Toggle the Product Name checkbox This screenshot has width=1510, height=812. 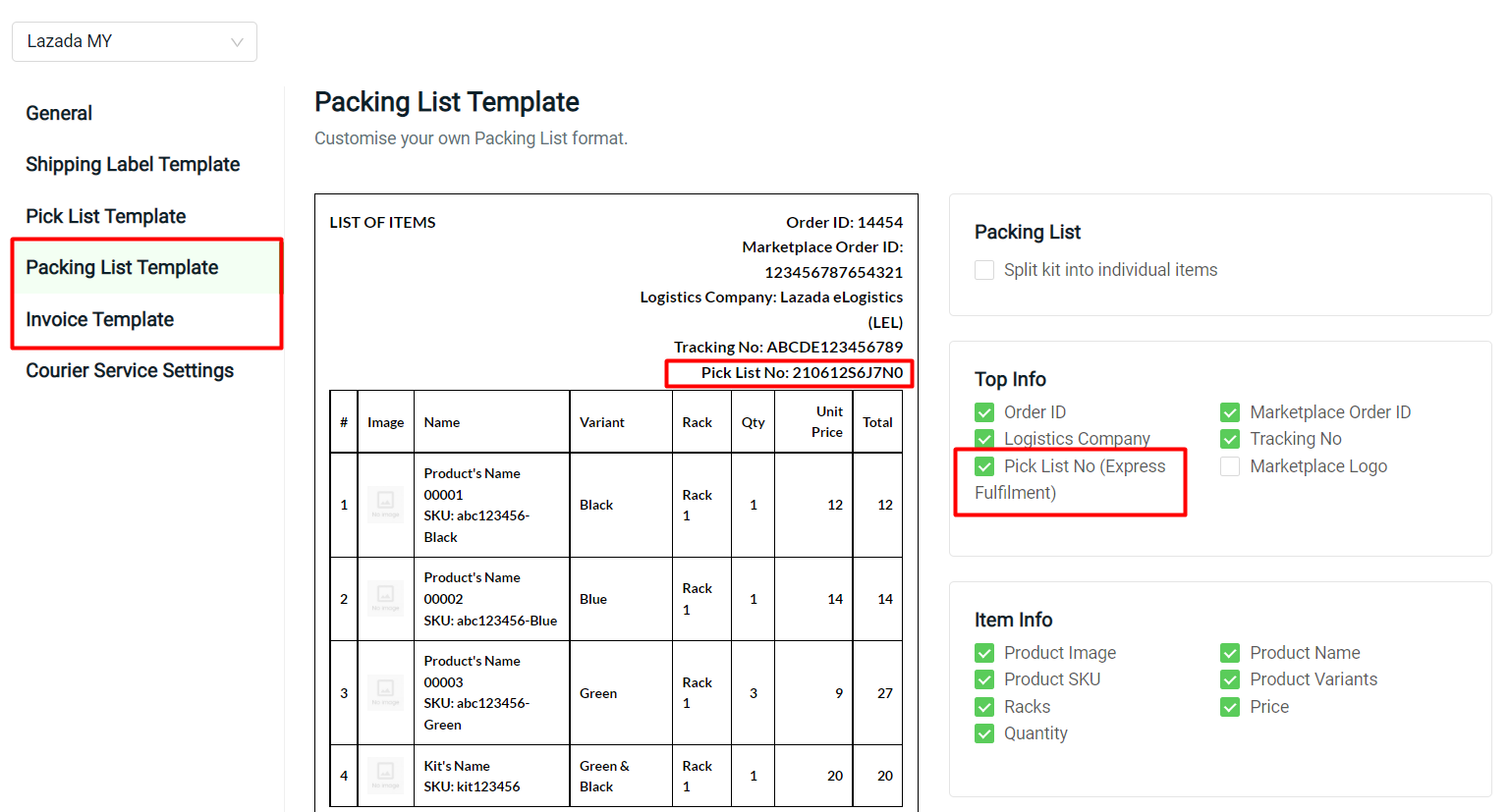point(1229,652)
